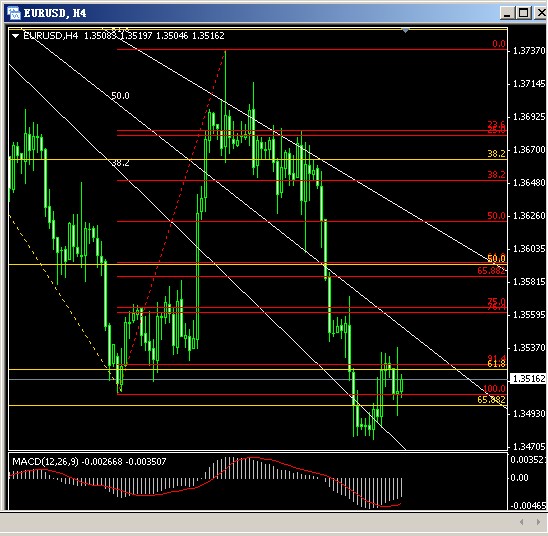Click the 1.37370 price axis label
The image size is (548, 536).
pos(529,51)
